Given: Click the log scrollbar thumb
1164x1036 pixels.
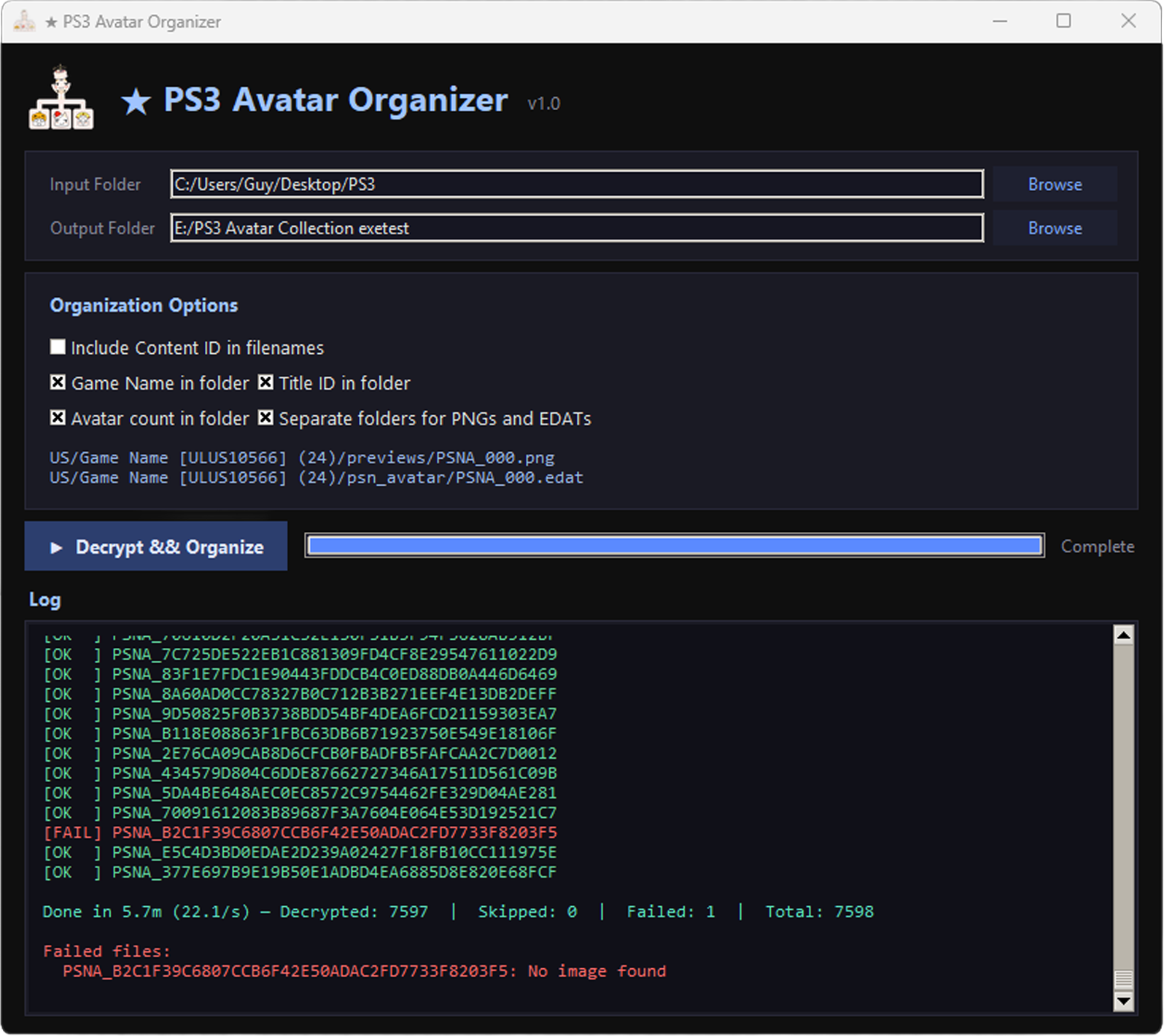Looking at the screenshot, I should pos(1124,978).
